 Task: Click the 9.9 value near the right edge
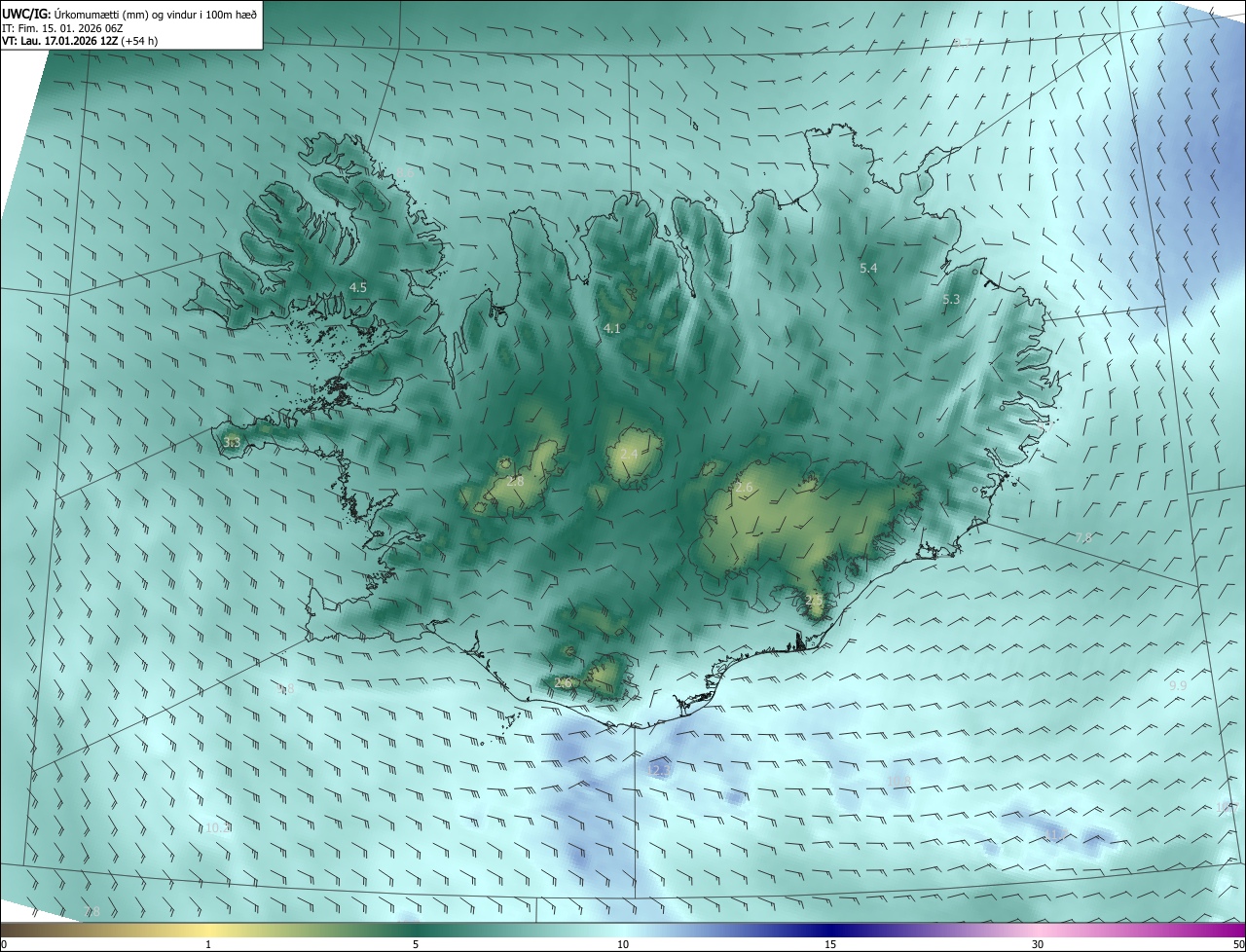(x=1178, y=686)
